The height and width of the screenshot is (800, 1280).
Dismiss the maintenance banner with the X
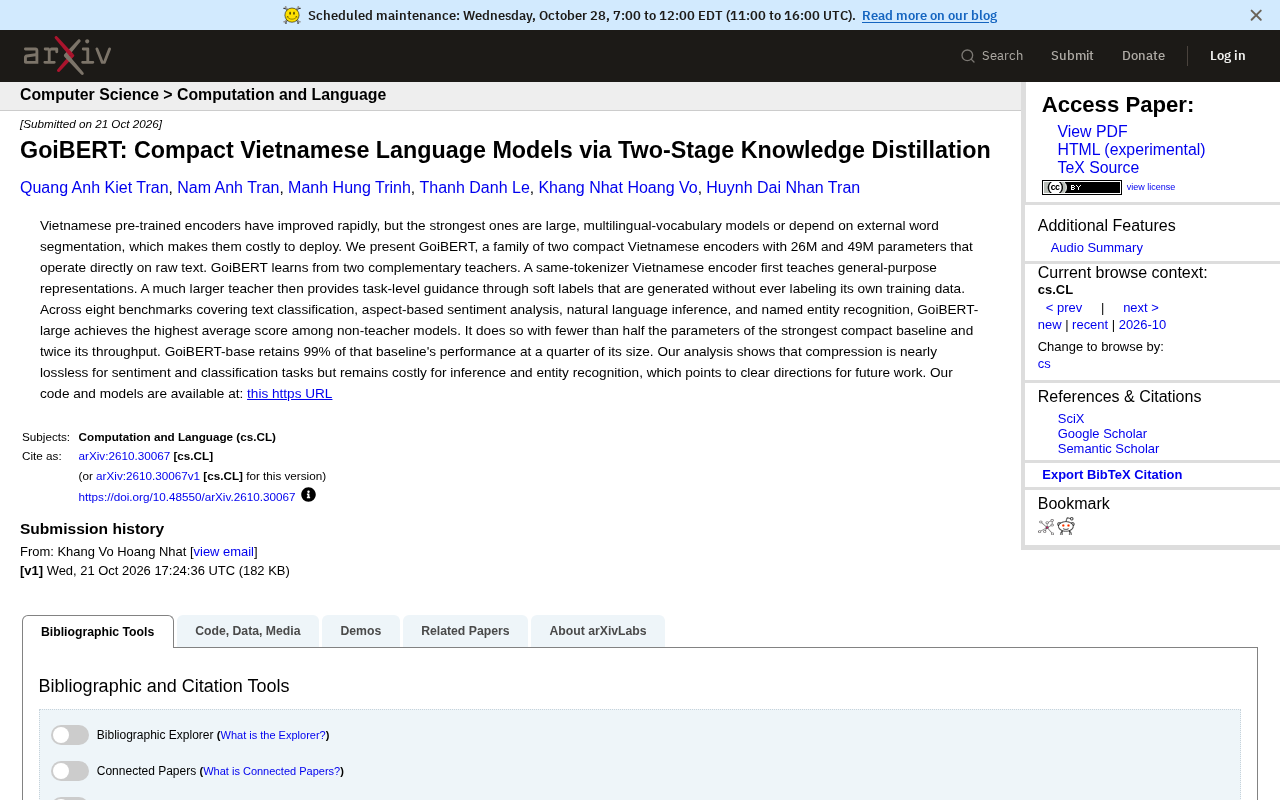point(1256,15)
